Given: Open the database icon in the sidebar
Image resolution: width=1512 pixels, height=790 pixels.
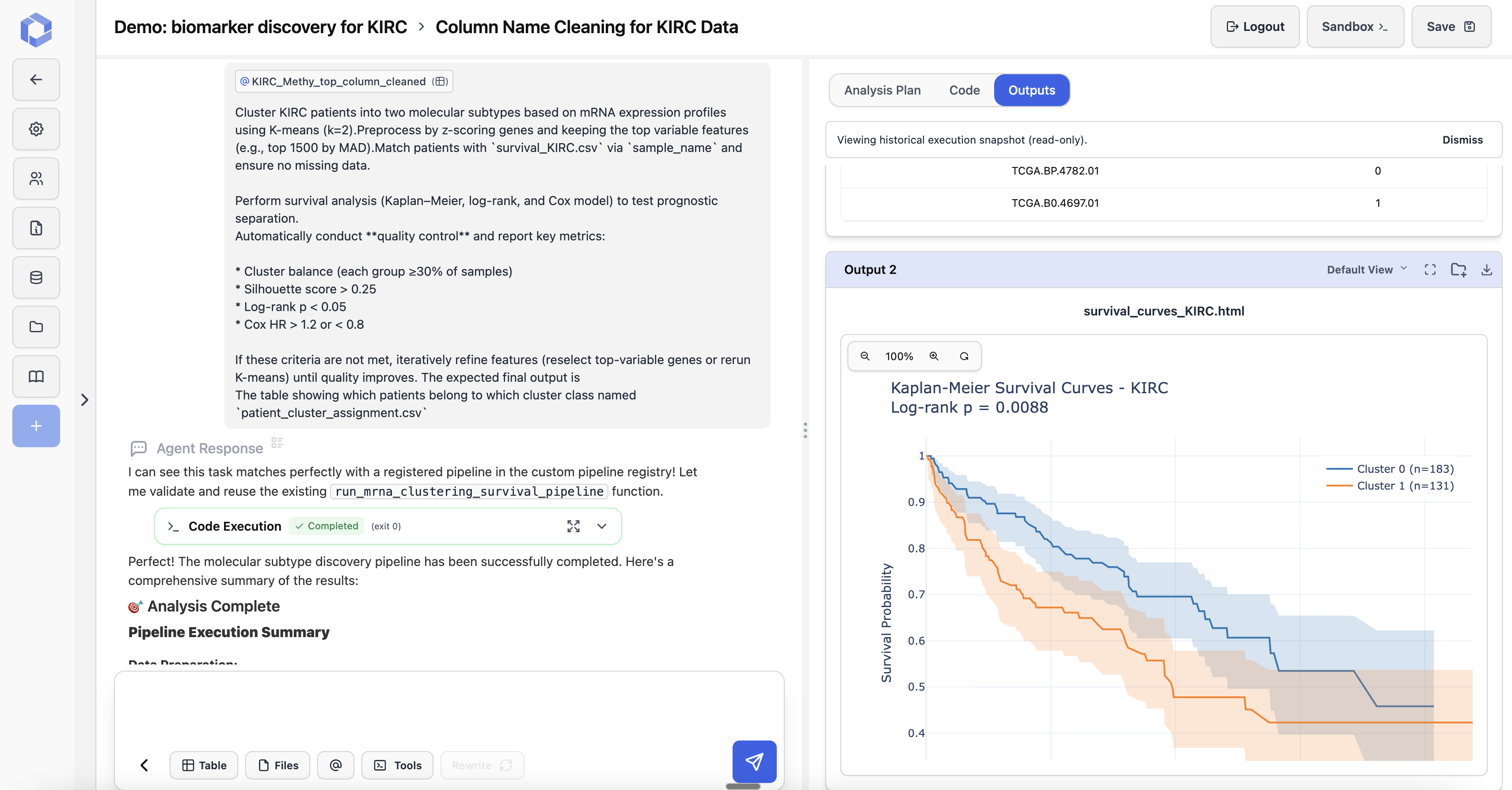Looking at the screenshot, I should (36, 277).
